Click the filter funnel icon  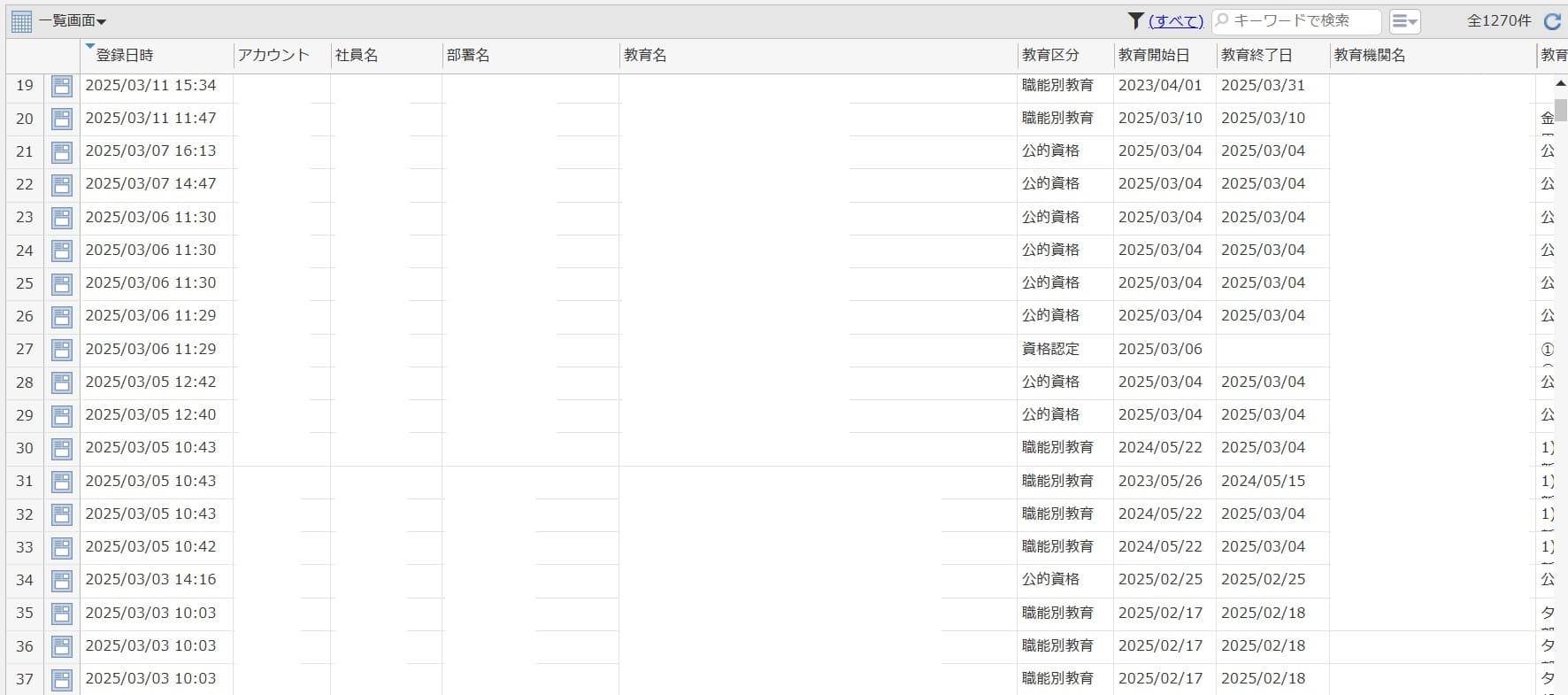pyautogui.click(x=1135, y=20)
